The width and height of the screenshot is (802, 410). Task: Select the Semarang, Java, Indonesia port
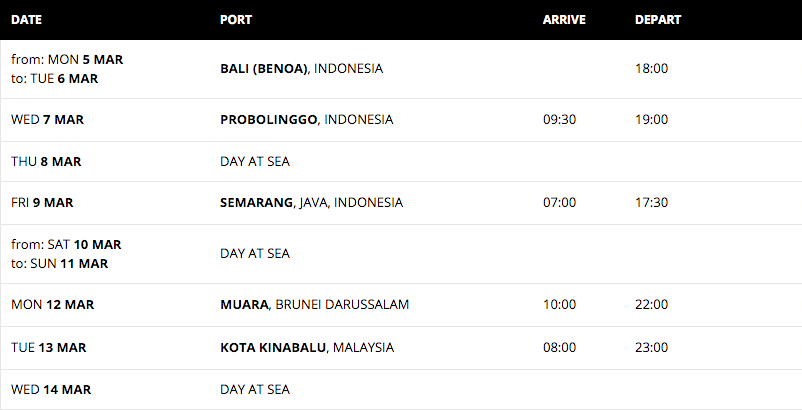pos(311,202)
